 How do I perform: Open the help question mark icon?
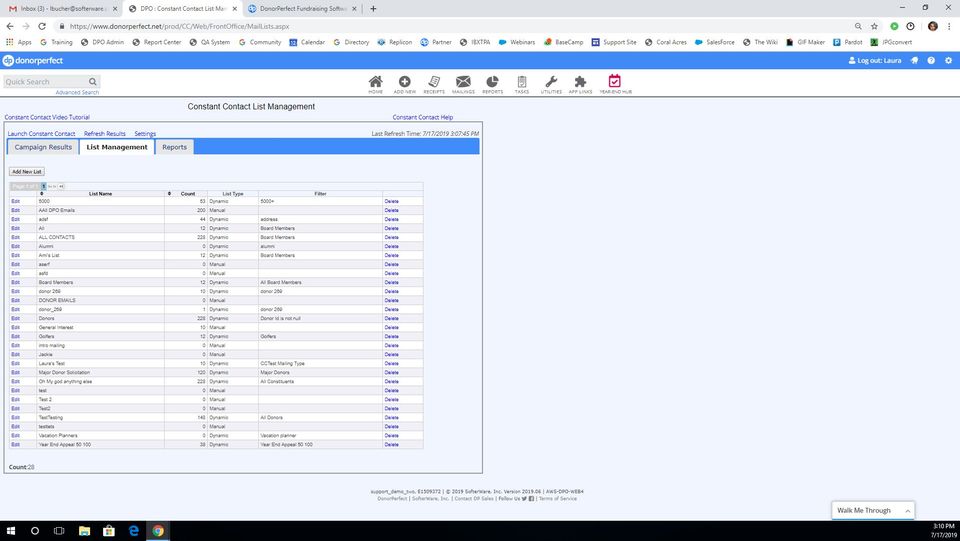pyautogui.click(x=931, y=61)
